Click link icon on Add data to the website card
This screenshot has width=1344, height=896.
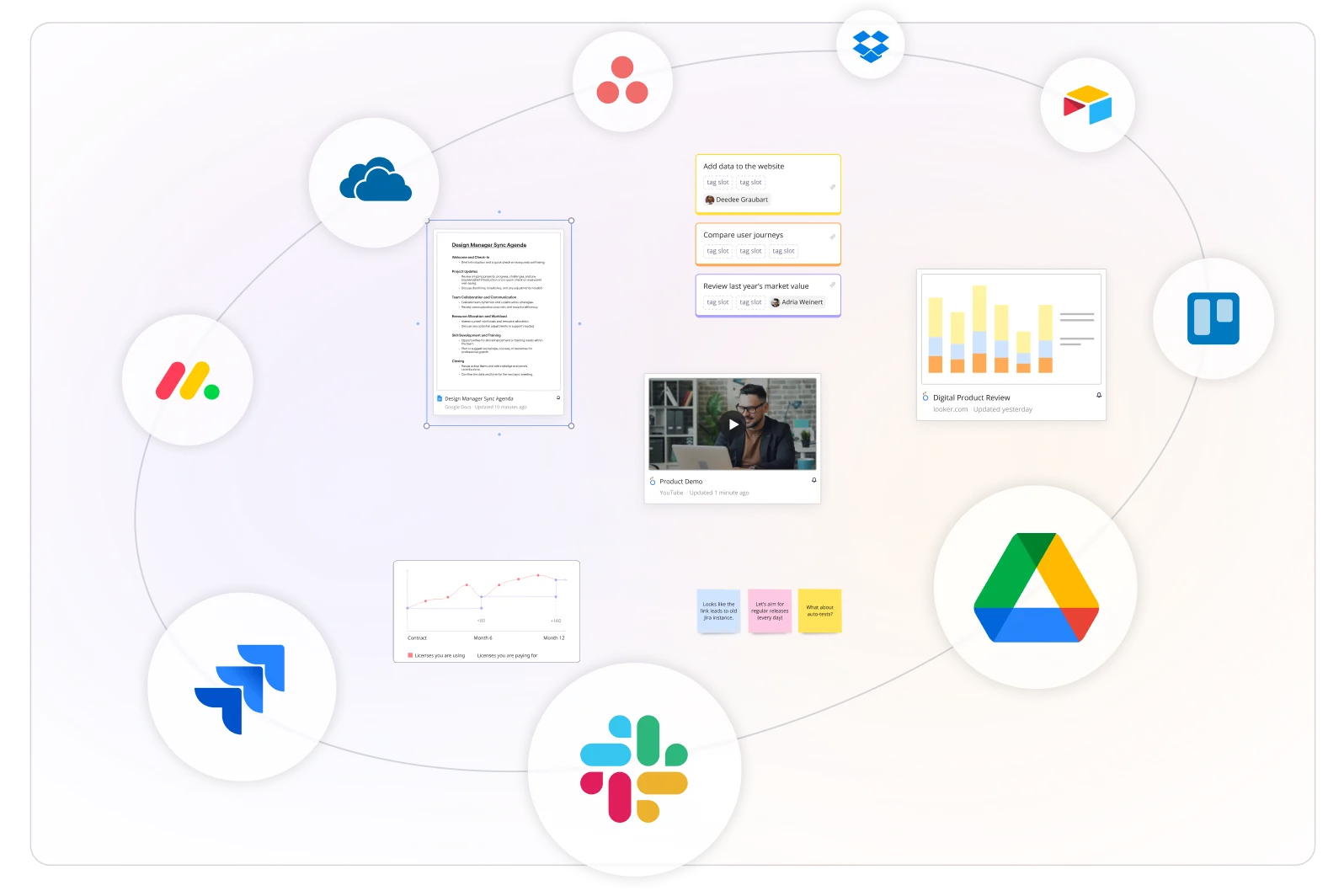pos(832,186)
